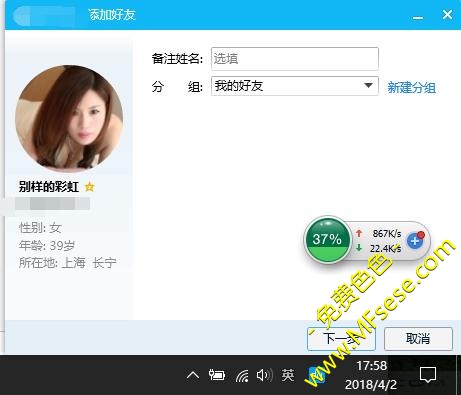The height and width of the screenshot is (395, 461).
Task: Open the Wi-Fi network tray icon
Action: click(242, 376)
